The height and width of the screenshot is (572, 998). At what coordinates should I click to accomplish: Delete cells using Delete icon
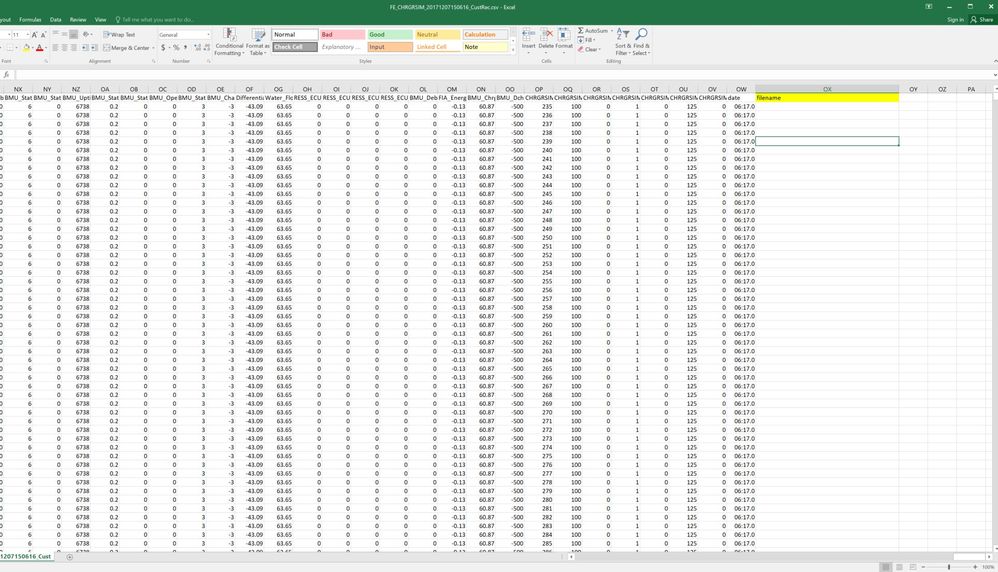[546, 39]
